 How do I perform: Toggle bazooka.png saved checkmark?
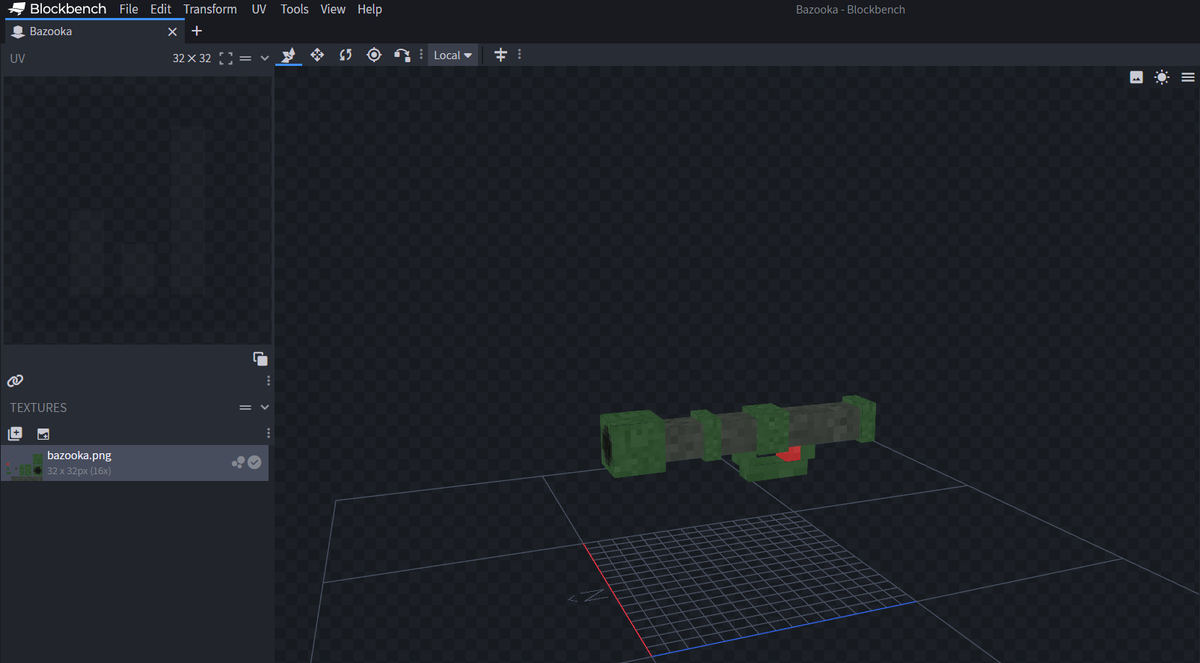[255, 463]
